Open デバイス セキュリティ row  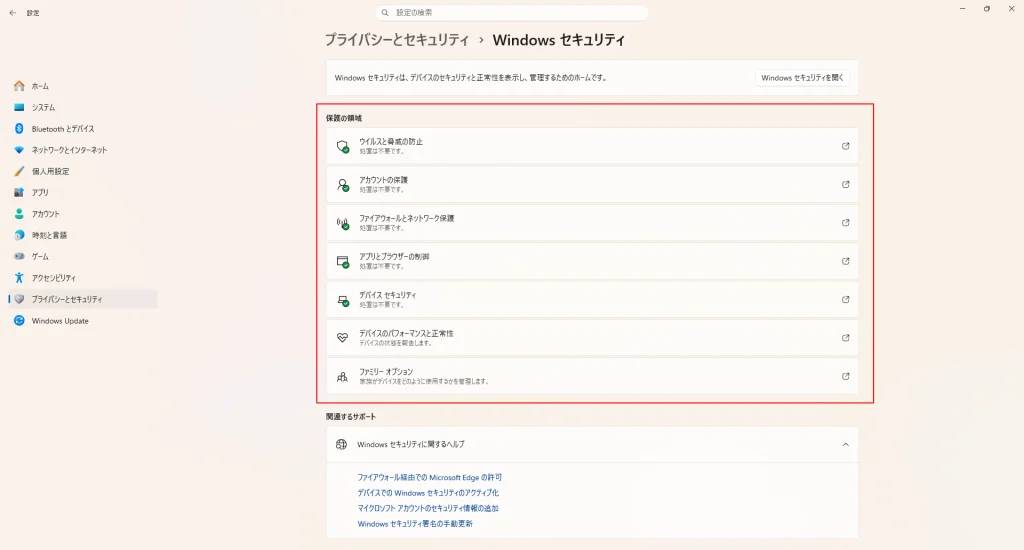coord(592,299)
